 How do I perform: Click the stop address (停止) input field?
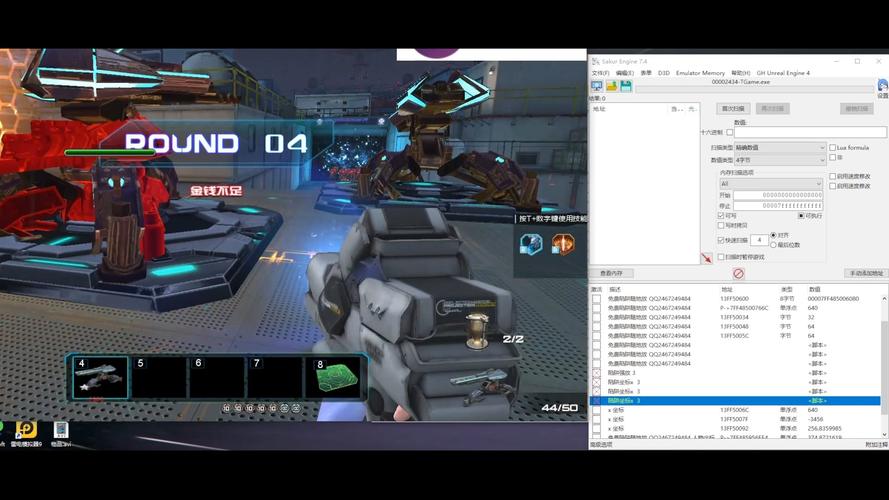pos(778,206)
